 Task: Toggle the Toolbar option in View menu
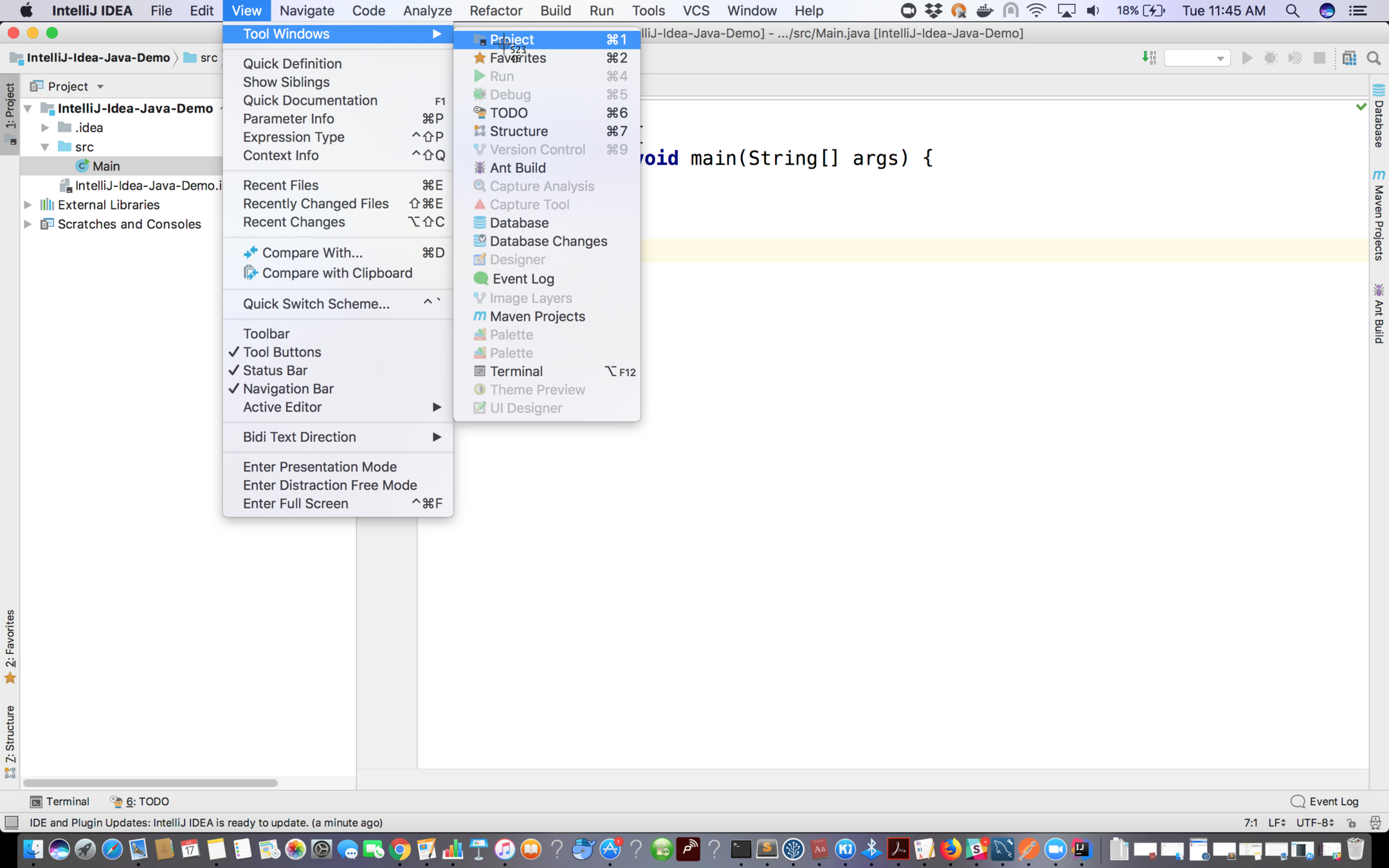point(338,334)
